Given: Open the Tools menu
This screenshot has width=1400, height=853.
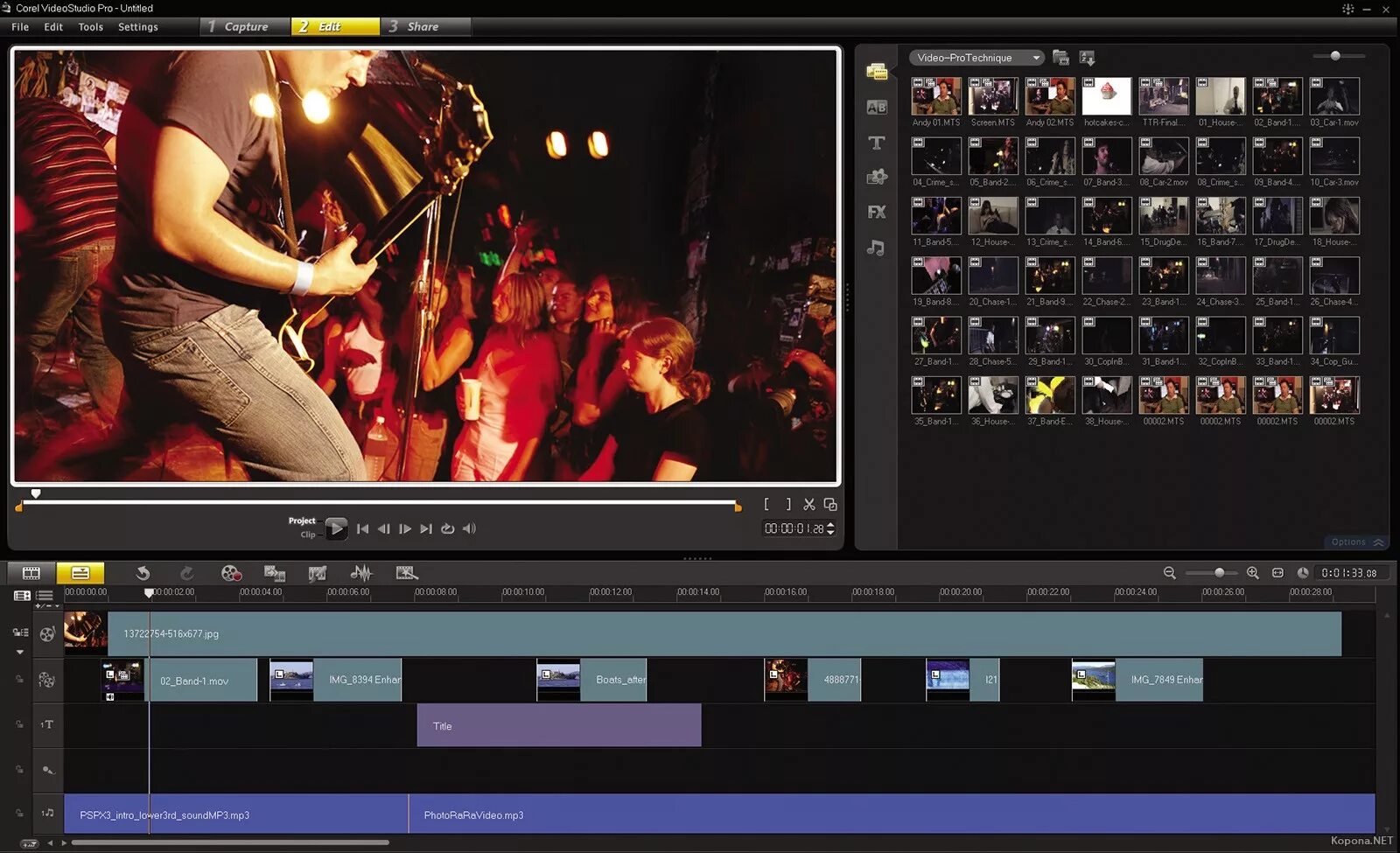Looking at the screenshot, I should click(91, 27).
